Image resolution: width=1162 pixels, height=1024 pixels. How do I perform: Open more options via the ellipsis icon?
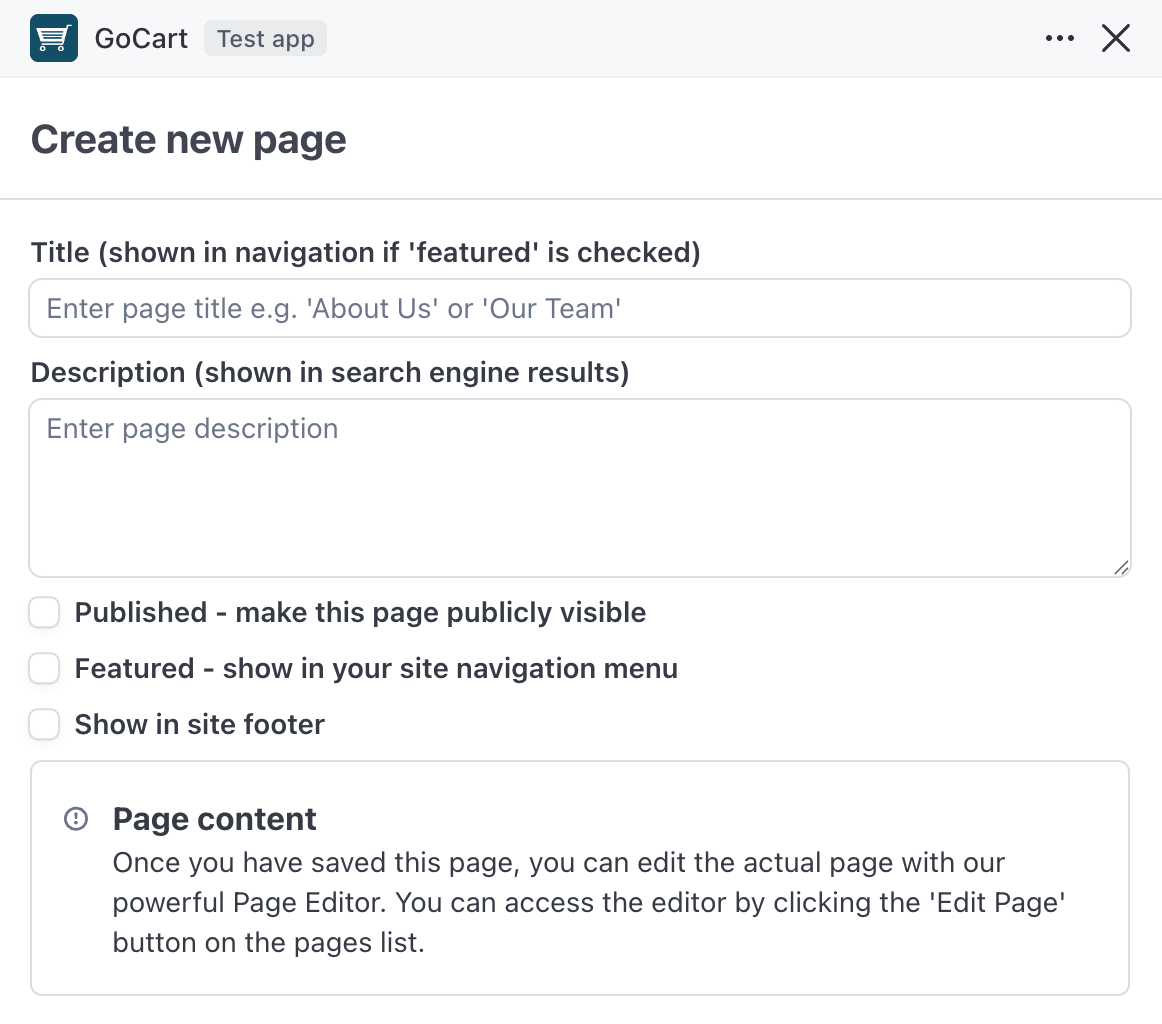click(1059, 37)
